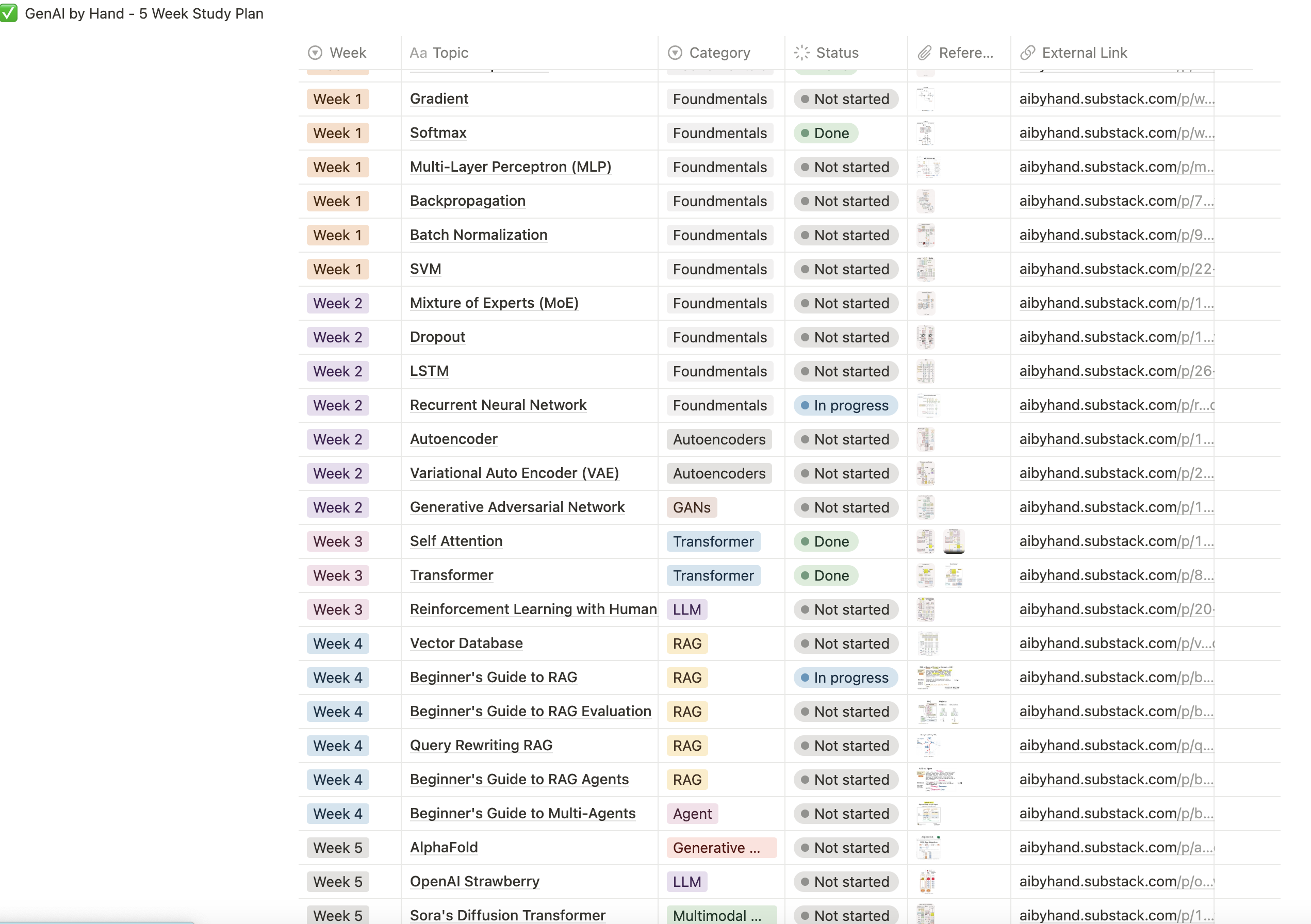
Task: Open Beginner's Guide to Multi-Agents page
Action: click(x=522, y=813)
